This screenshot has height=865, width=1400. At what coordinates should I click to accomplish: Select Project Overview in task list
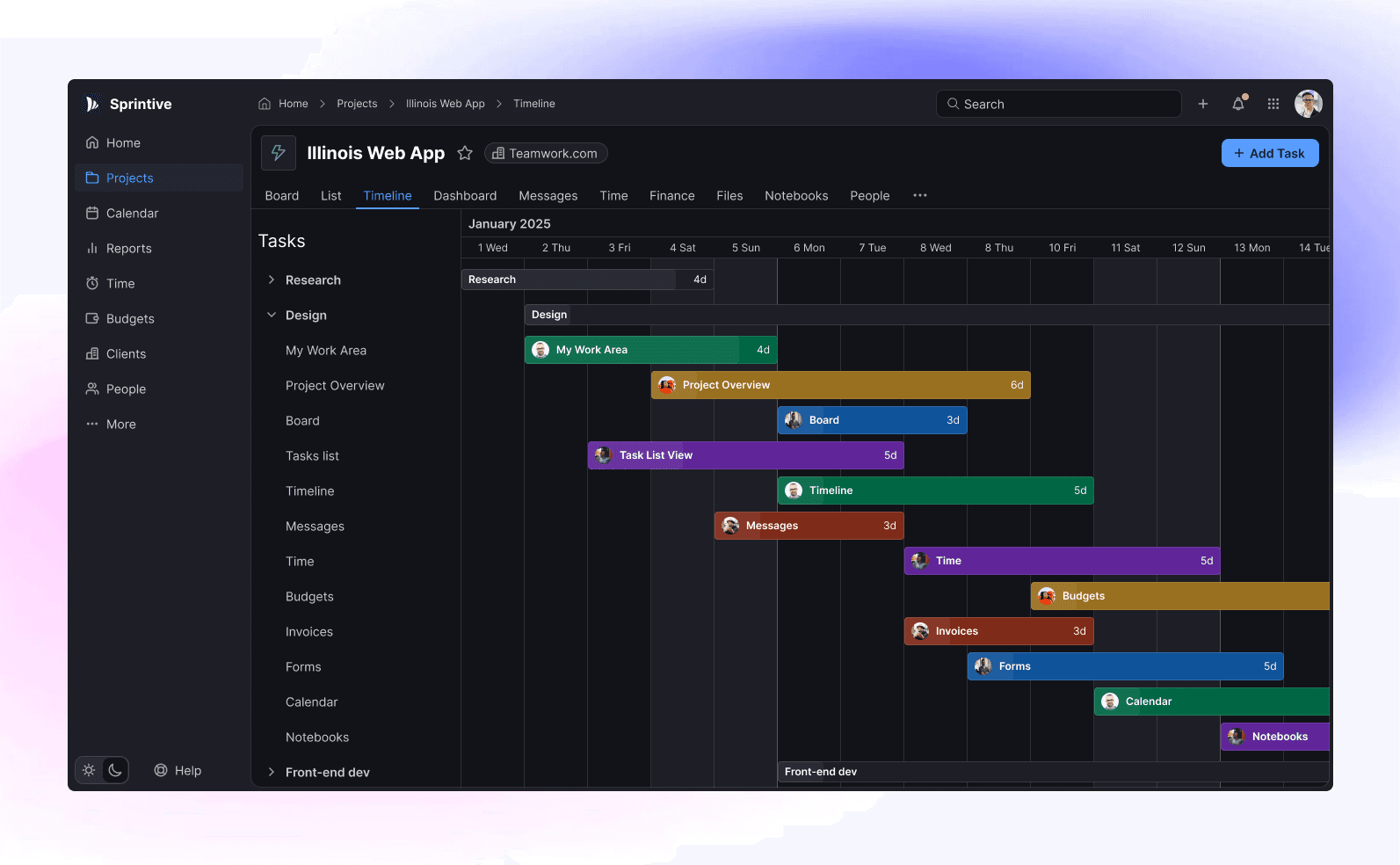335,385
